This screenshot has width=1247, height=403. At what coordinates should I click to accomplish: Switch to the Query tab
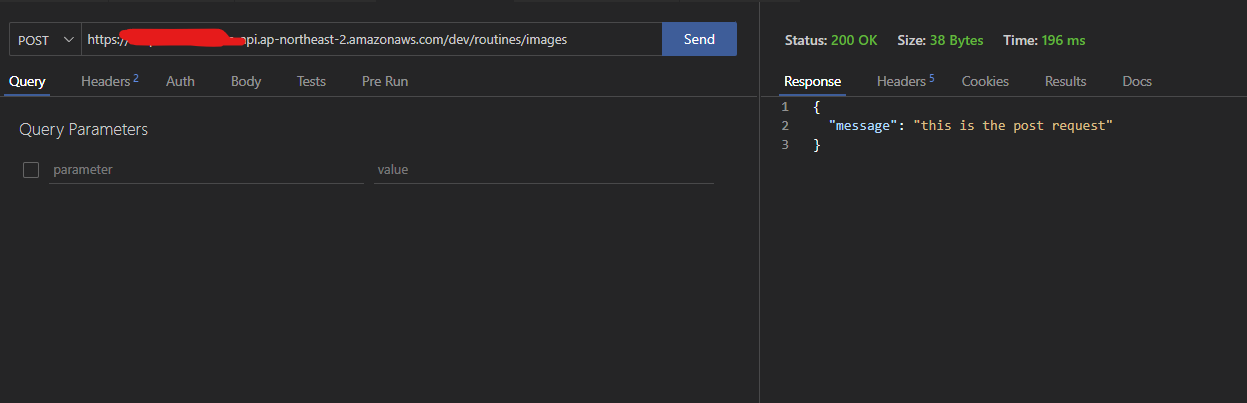coord(27,81)
